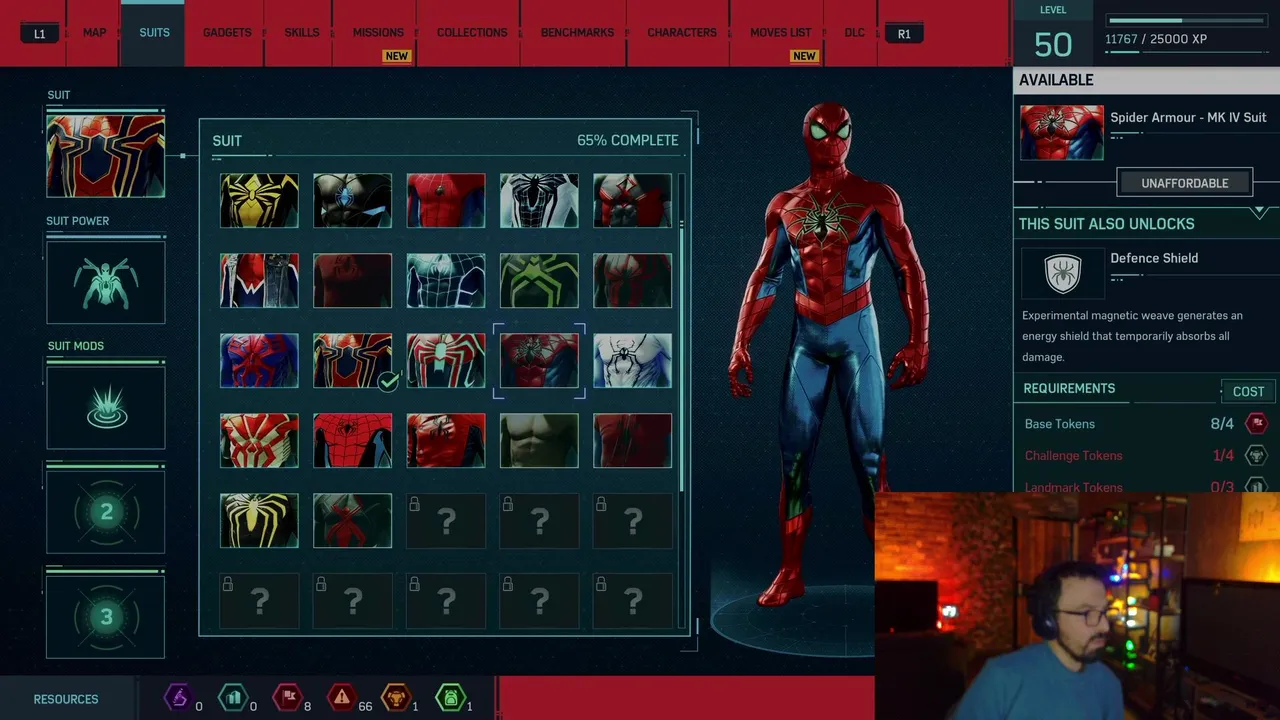Pick the bare-chested Undies suit thumbnail
Viewport: 1280px width, 720px height.
click(x=539, y=440)
